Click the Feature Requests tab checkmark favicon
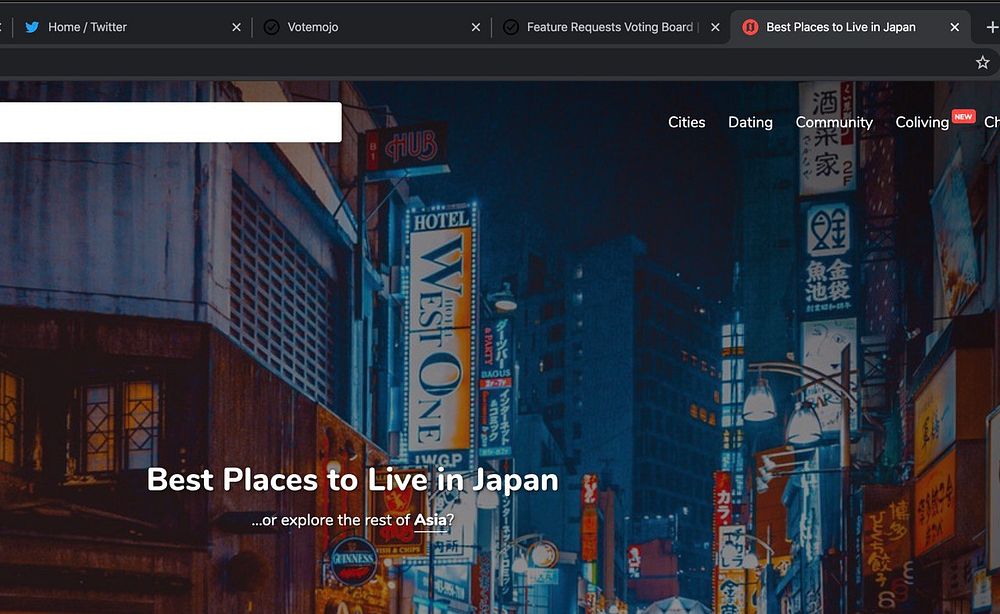 (x=511, y=27)
